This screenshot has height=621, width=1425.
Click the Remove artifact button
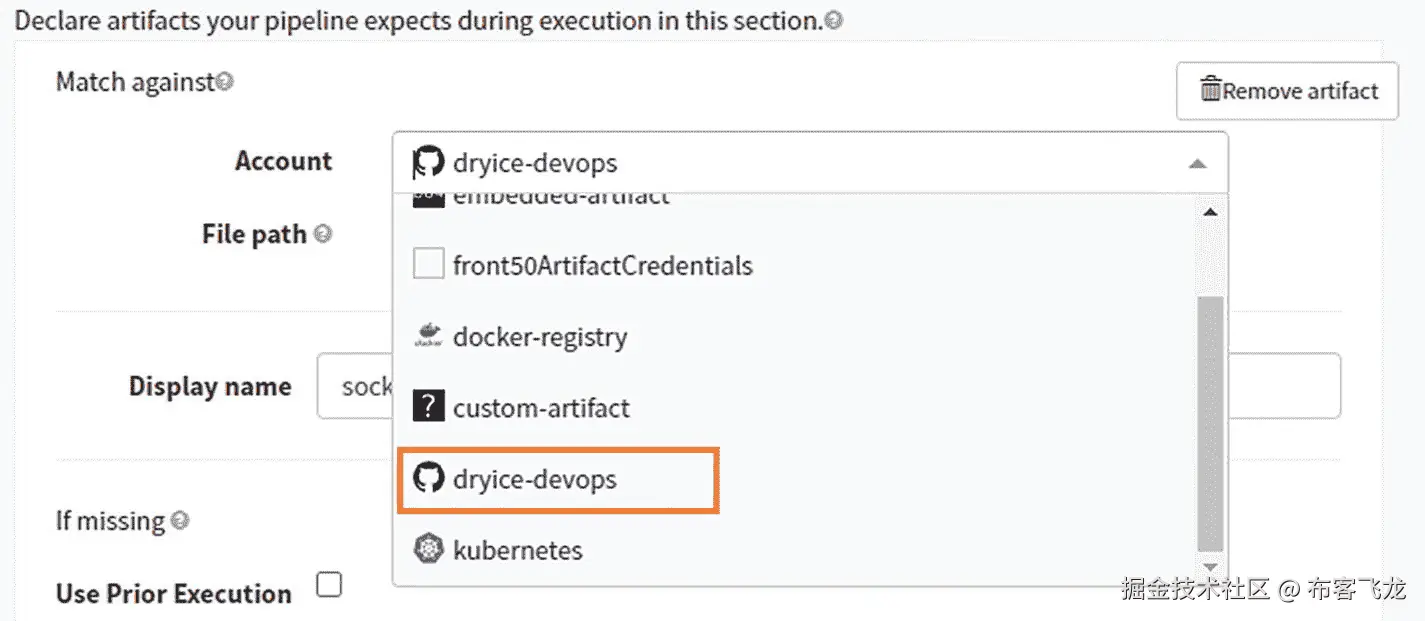pos(1287,91)
